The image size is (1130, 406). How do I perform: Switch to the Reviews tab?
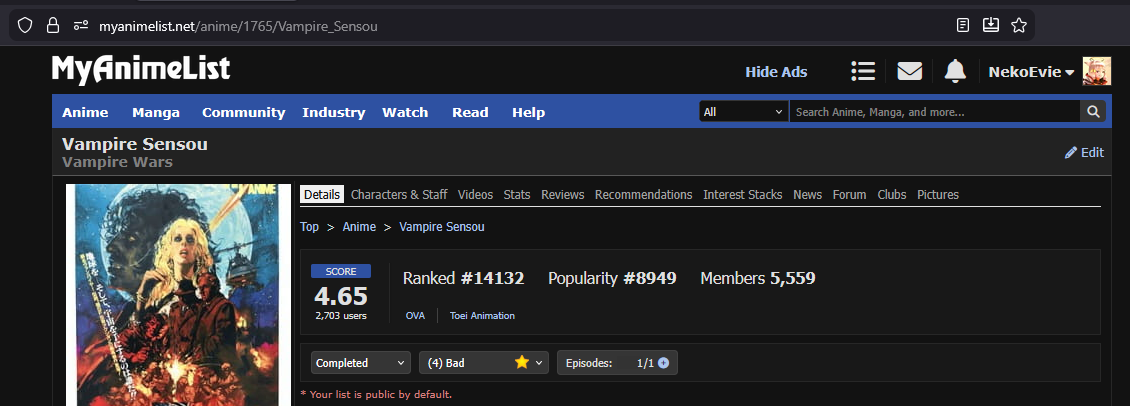(563, 195)
